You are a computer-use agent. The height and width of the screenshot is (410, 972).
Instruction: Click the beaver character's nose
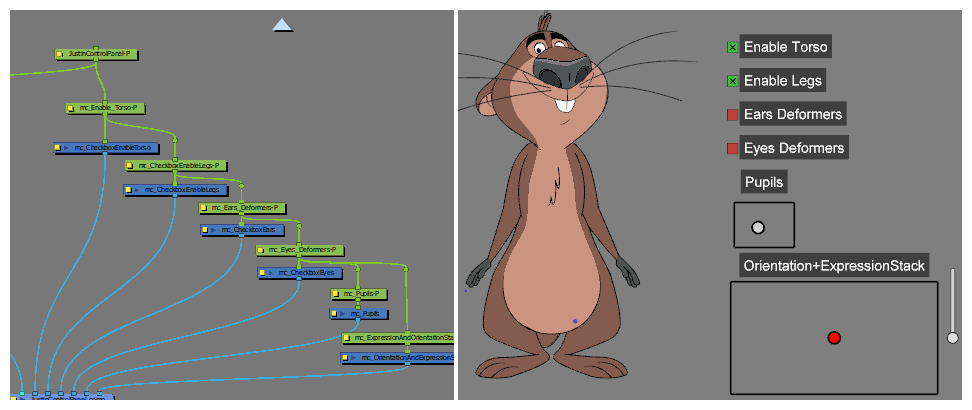(x=561, y=71)
